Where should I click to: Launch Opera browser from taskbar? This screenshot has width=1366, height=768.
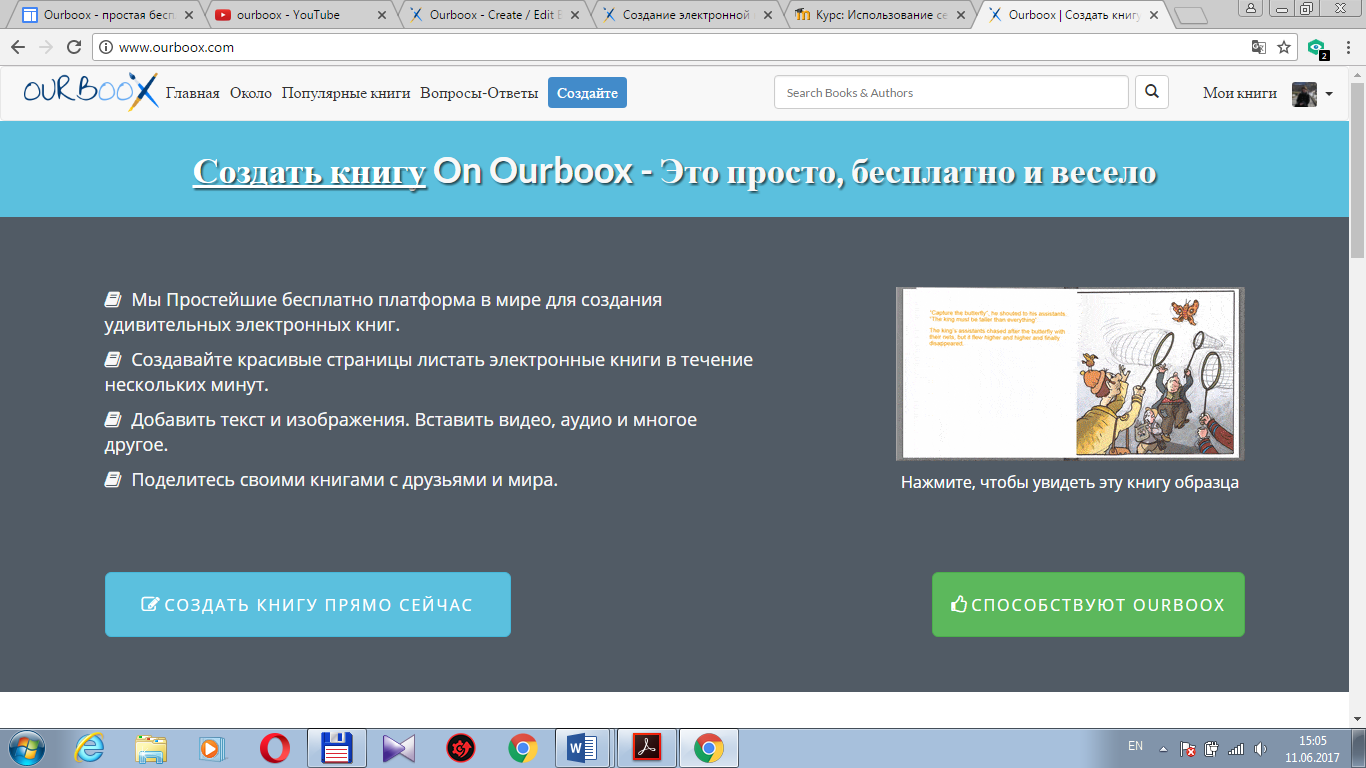(x=275, y=748)
